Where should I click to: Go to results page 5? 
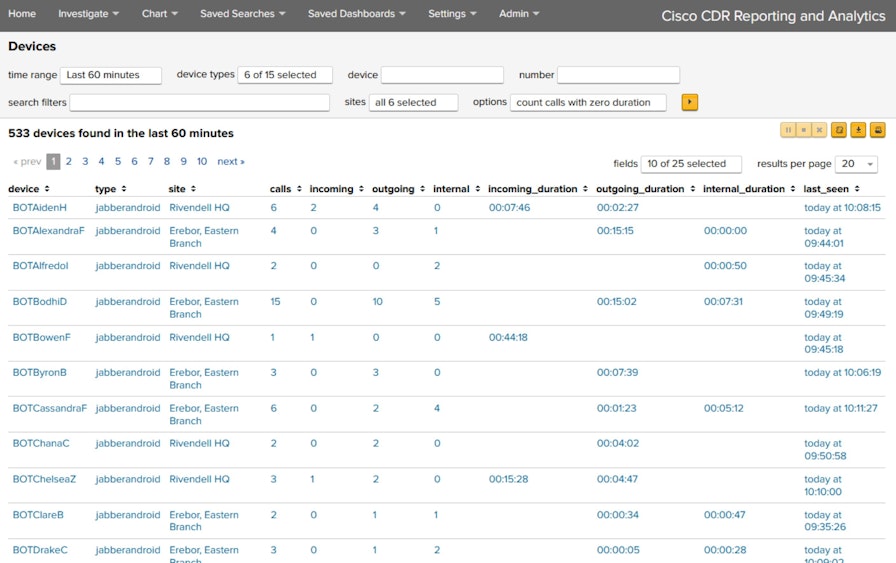point(118,162)
